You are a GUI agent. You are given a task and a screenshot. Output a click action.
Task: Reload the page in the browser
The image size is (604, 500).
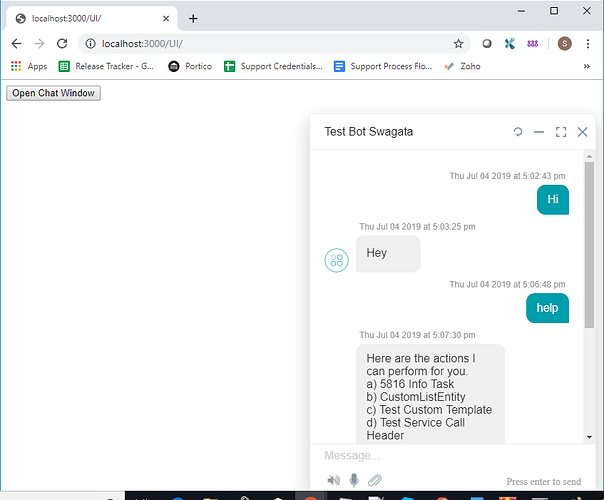point(62,44)
